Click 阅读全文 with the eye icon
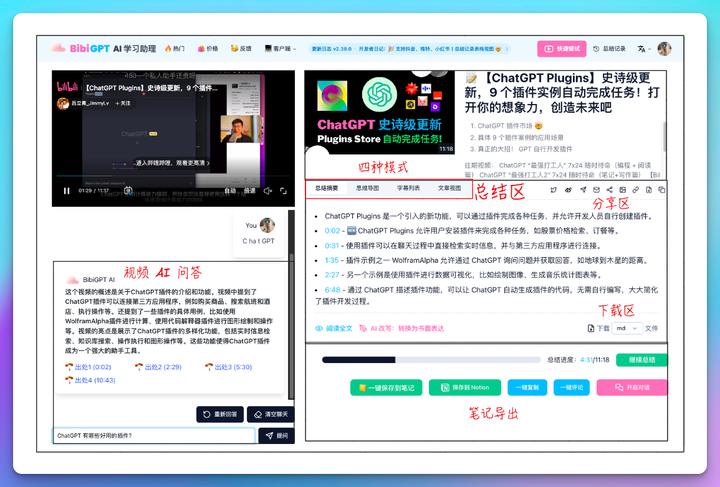This screenshot has height=487, width=720. 333,328
